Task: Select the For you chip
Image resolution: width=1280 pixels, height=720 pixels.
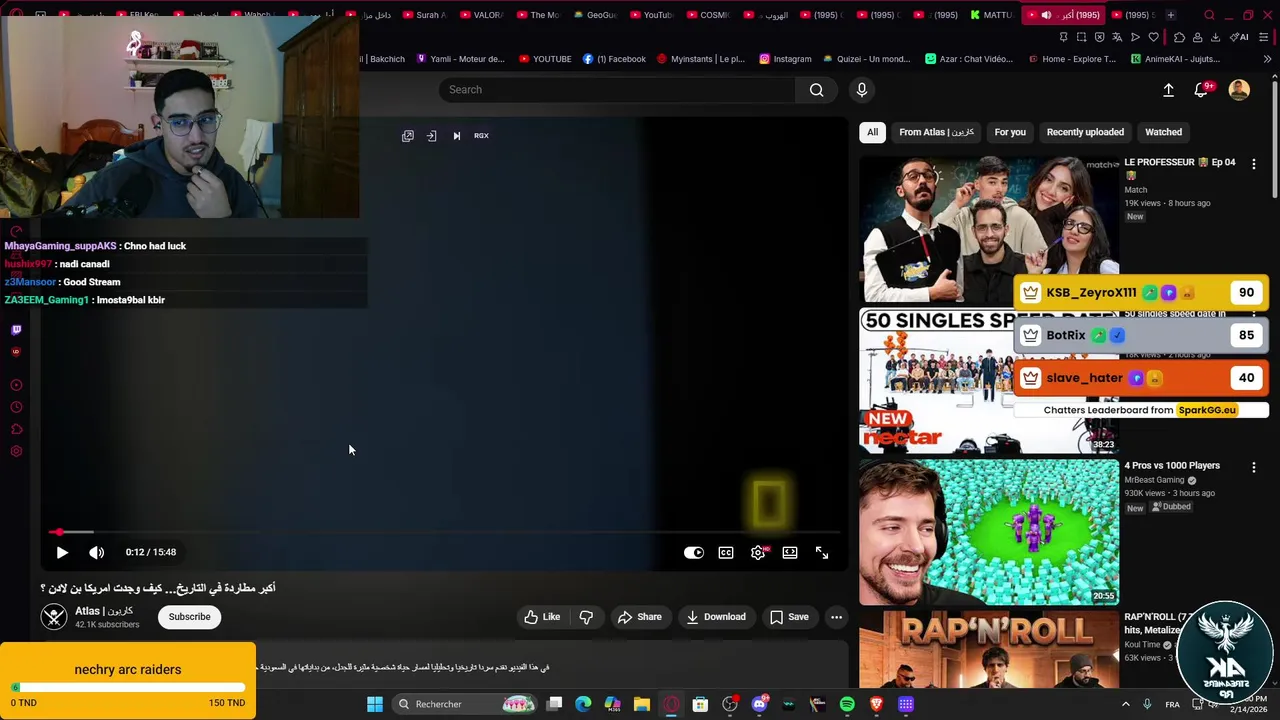Action: (x=1010, y=132)
